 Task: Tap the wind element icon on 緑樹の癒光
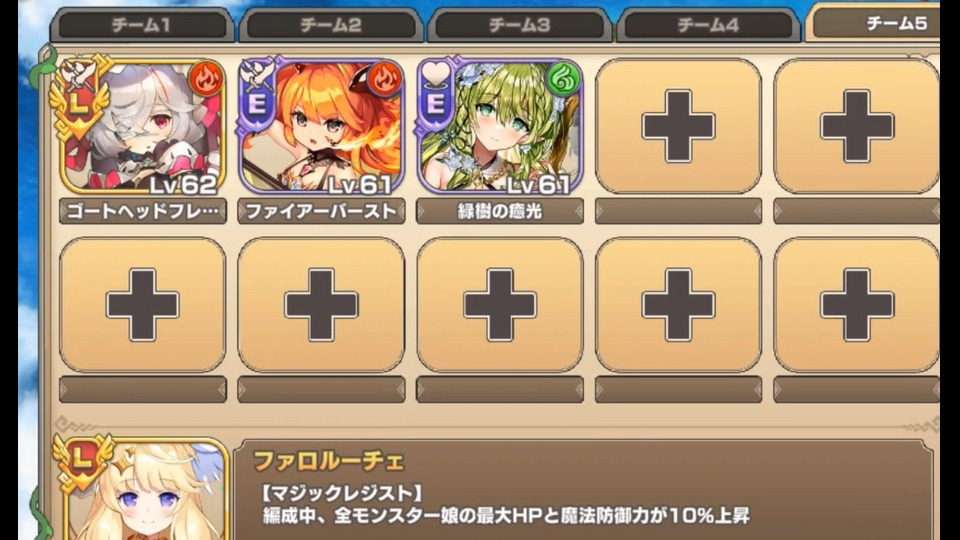coord(563,78)
